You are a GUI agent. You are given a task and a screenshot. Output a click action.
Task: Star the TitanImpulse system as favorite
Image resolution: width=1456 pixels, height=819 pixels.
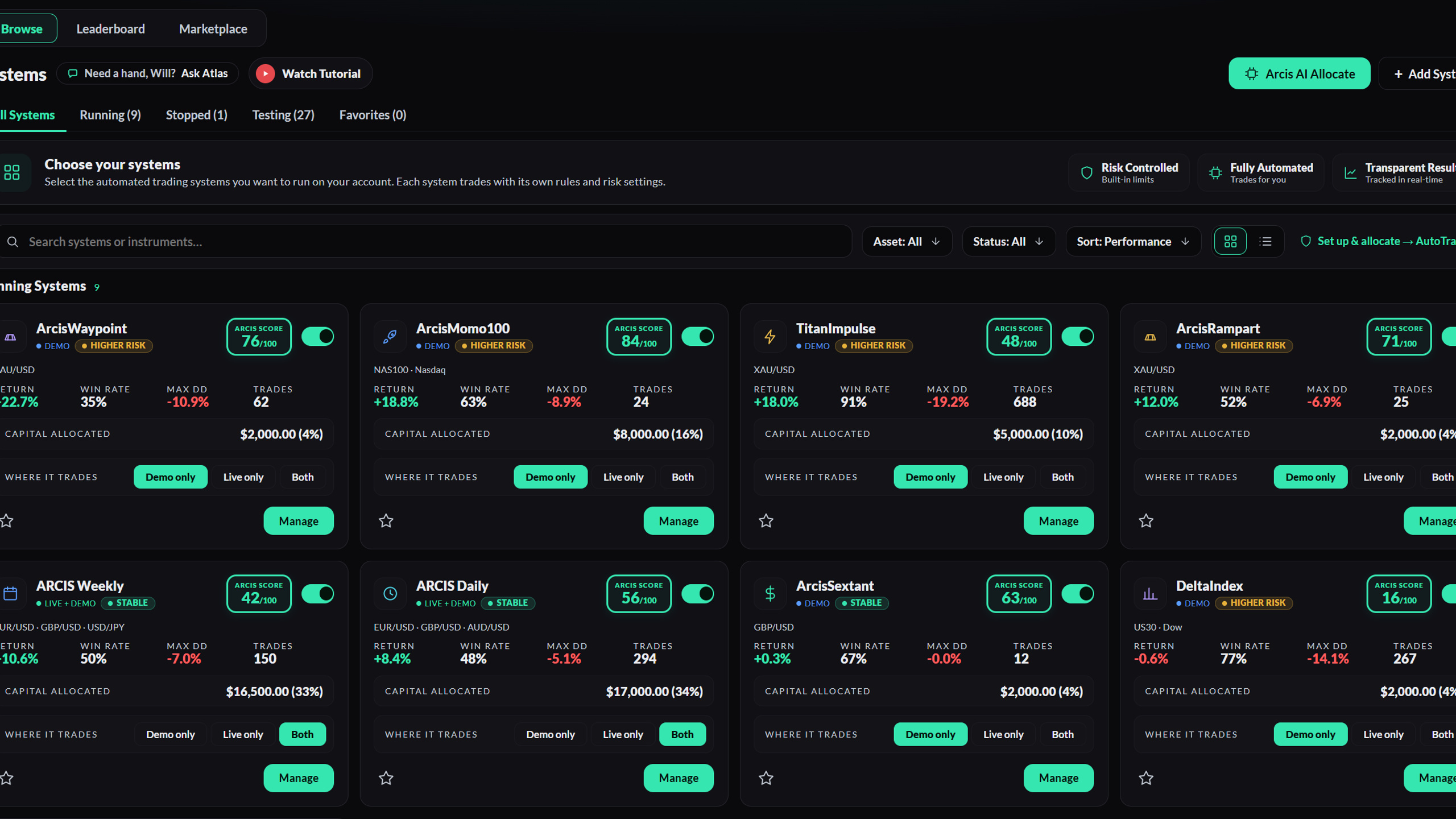click(x=766, y=520)
